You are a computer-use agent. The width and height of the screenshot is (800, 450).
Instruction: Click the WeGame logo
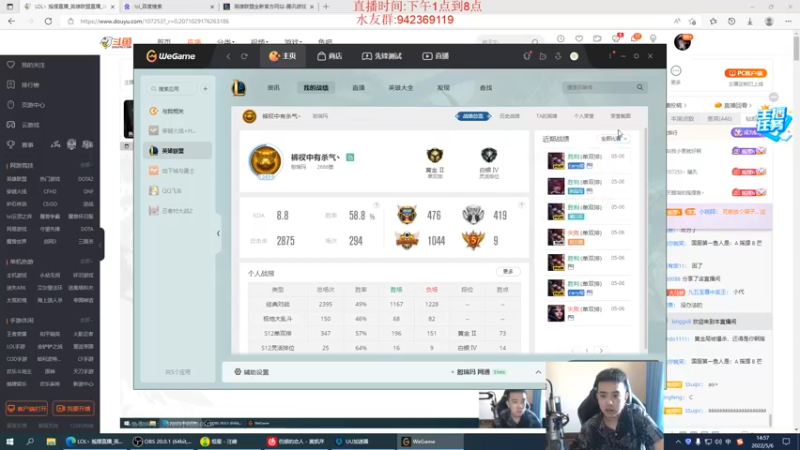pyautogui.click(x=171, y=56)
